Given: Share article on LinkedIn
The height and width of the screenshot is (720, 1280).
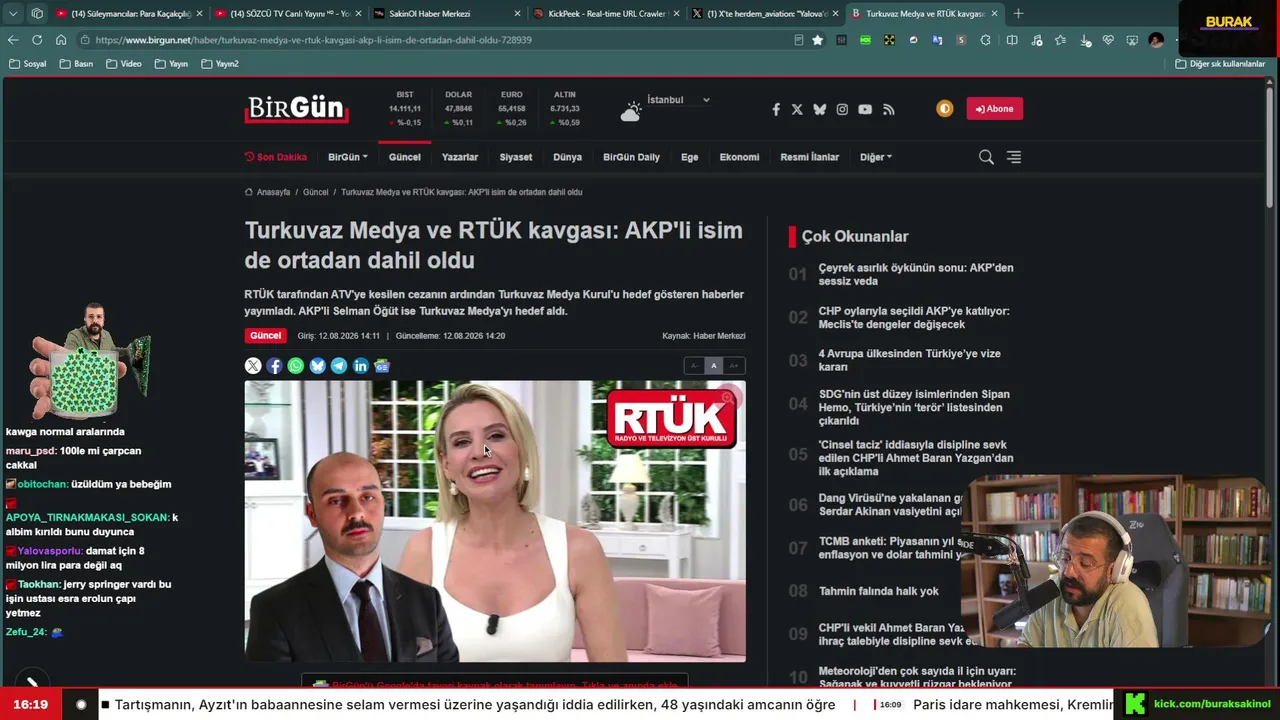Looking at the screenshot, I should point(360,366).
